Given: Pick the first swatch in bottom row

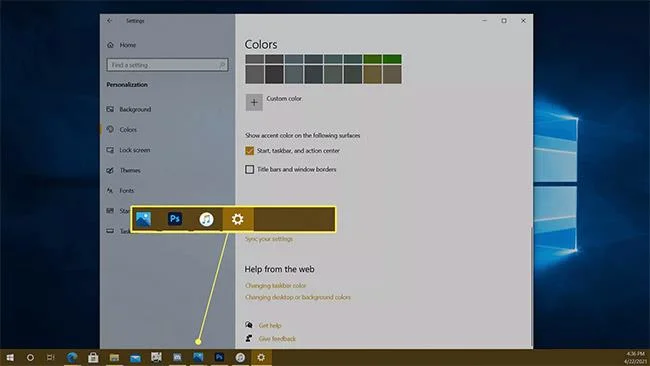Looking at the screenshot, I should (255, 75).
